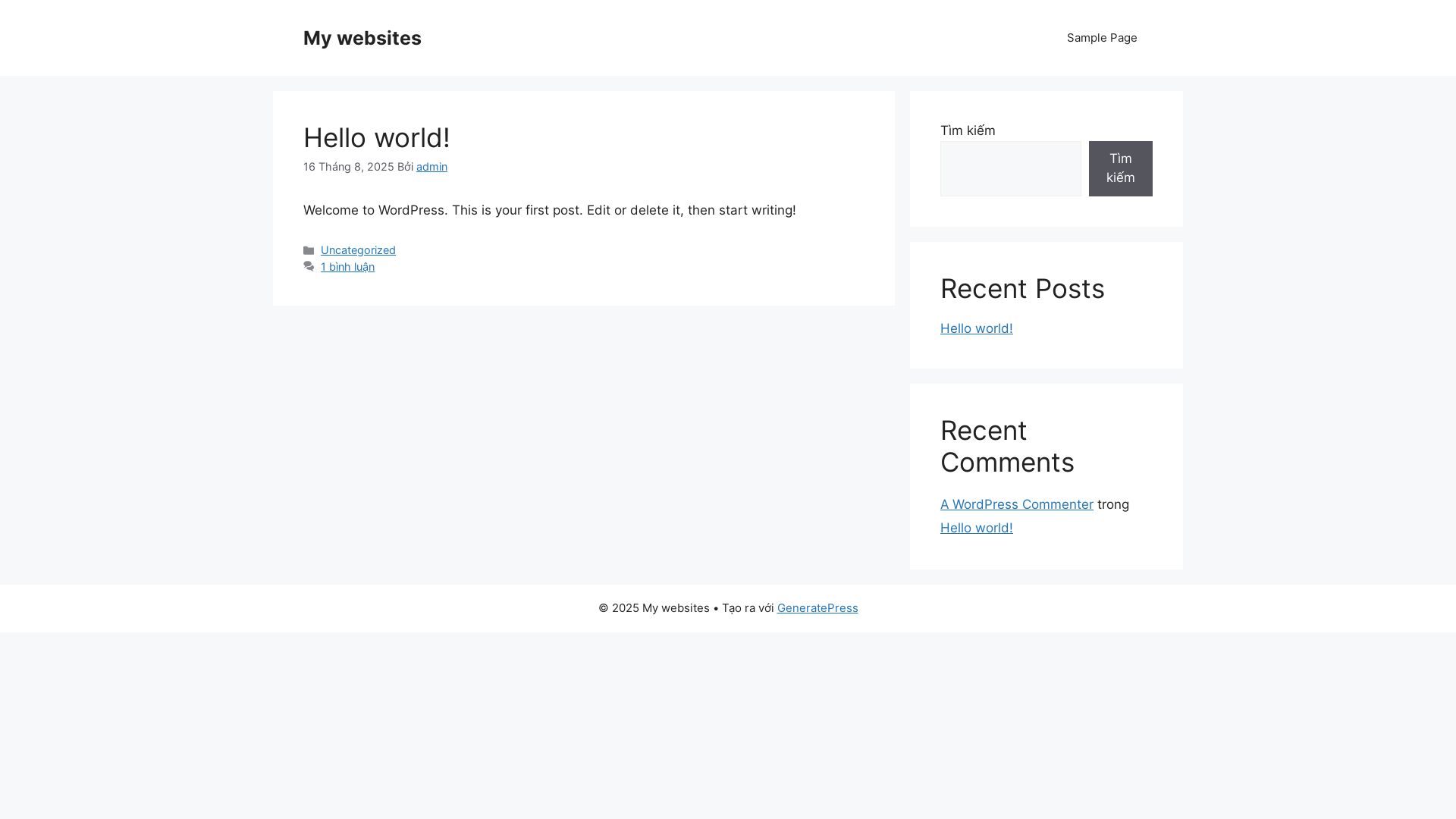
Task: Open Hello world! under Recent Posts
Action: pyautogui.click(x=976, y=328)
